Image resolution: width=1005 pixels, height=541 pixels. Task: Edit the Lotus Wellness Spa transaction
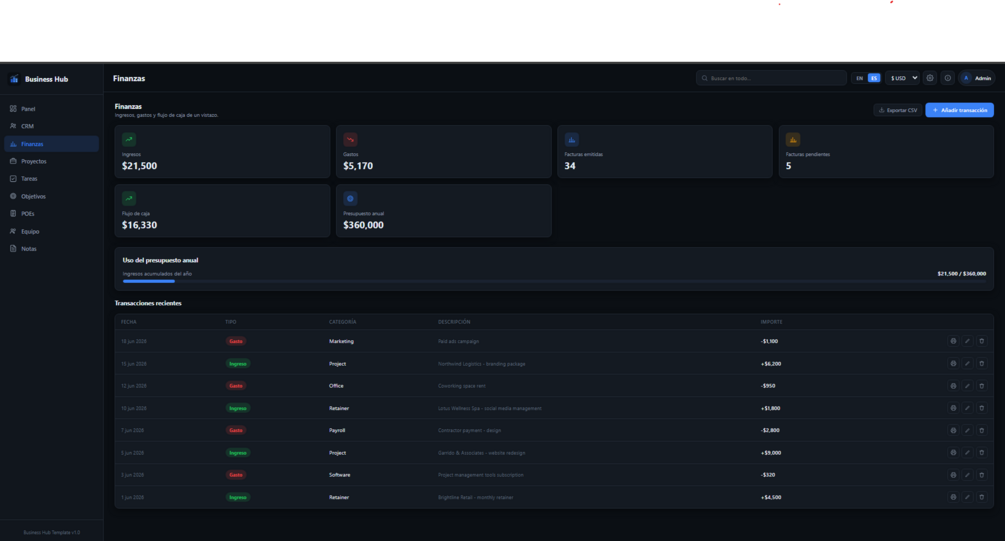967,408
